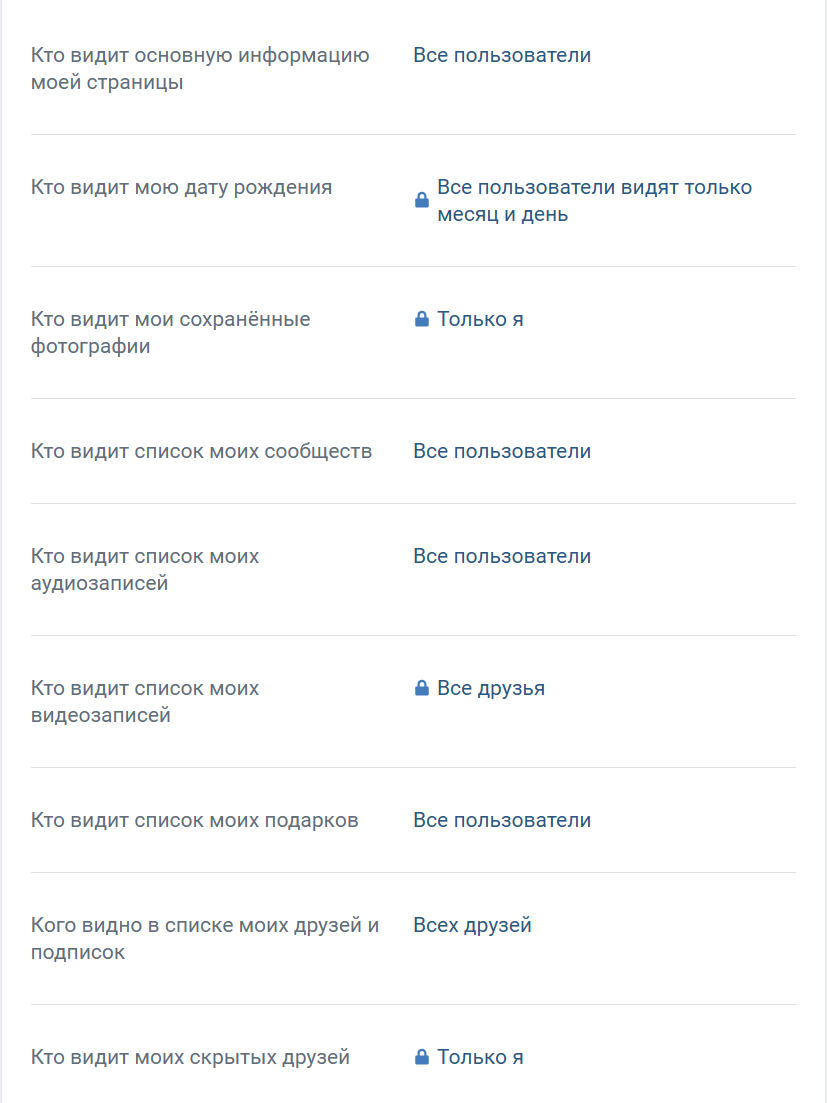
Task: Open 'Все пользователи видят только месяц и день' dropdown
Action: [594, 201]
